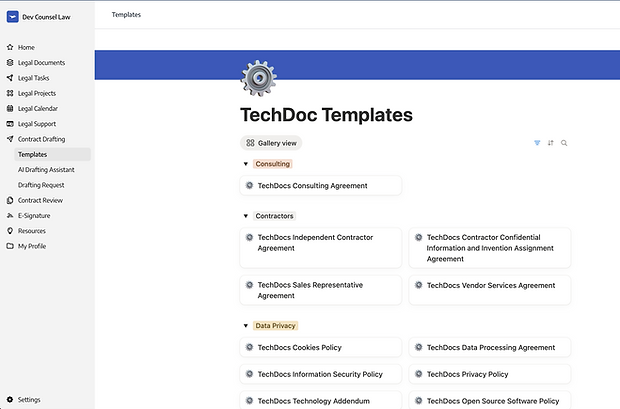Click the Dev Counsel Law workspace name
Viewport: 620px width, 409px height.
46,17
